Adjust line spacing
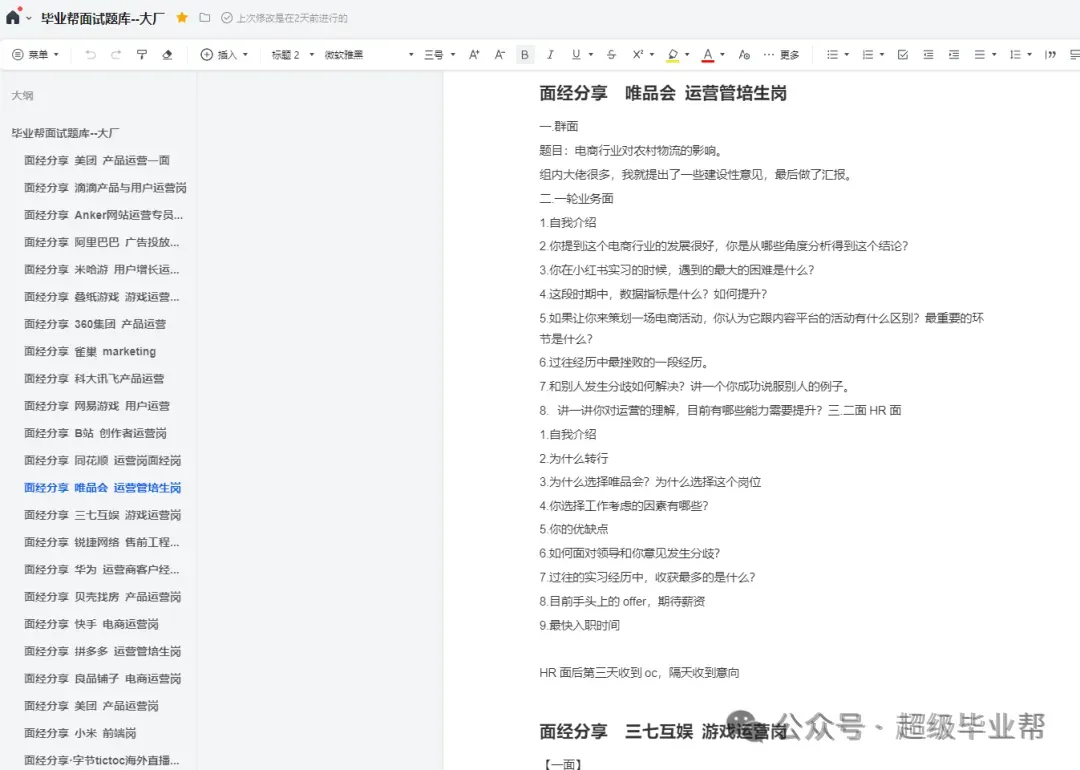 (1015, 54)
